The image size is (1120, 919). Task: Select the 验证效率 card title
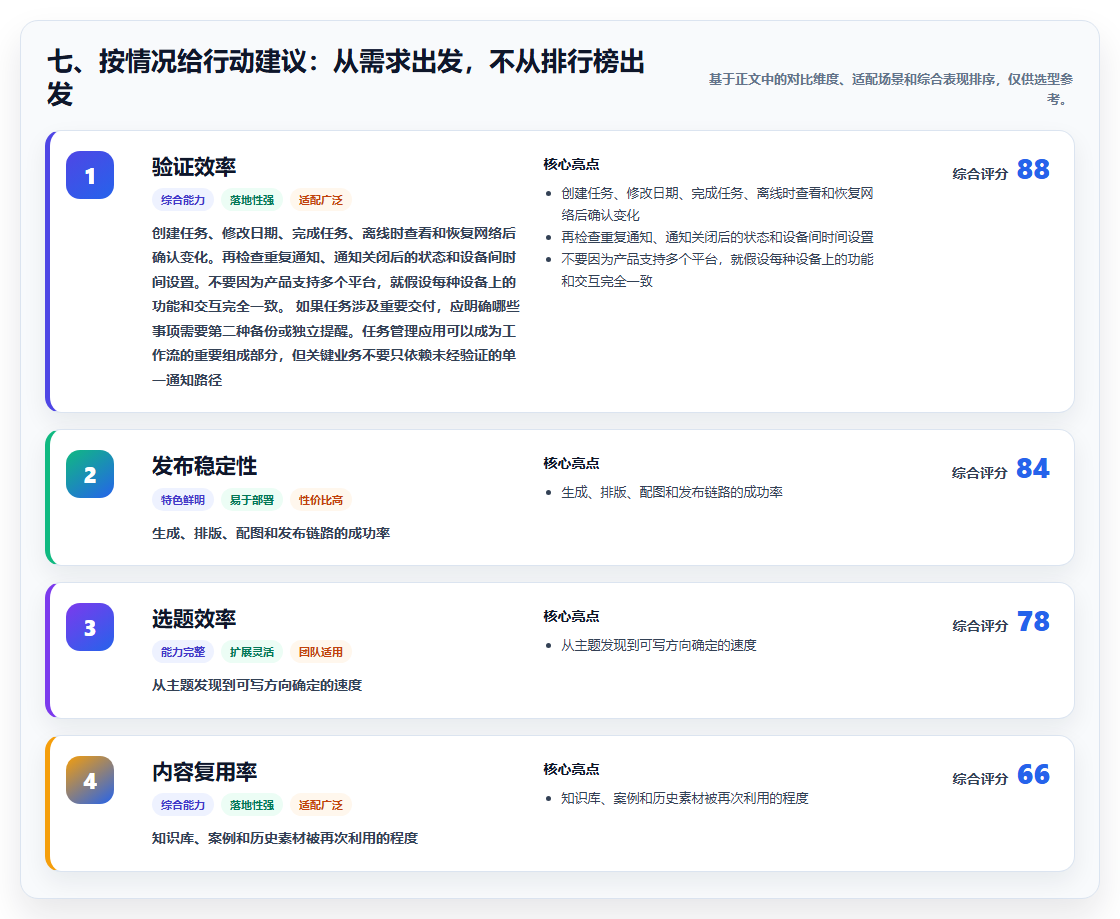(194, 166)
